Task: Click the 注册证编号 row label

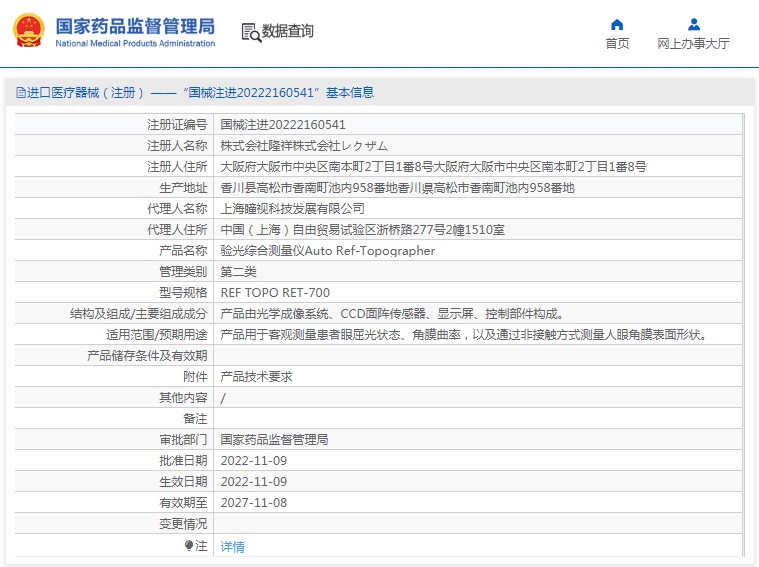Action: pyautogui.click(x=177, y=124)
